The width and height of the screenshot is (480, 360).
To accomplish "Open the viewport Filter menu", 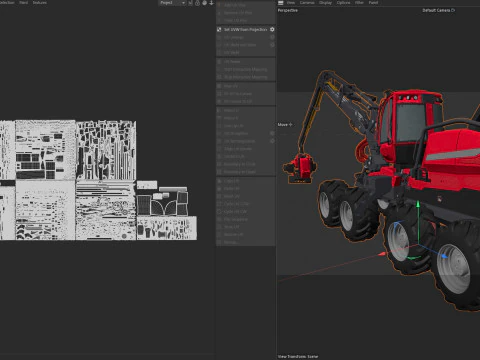I will (359, 3).
